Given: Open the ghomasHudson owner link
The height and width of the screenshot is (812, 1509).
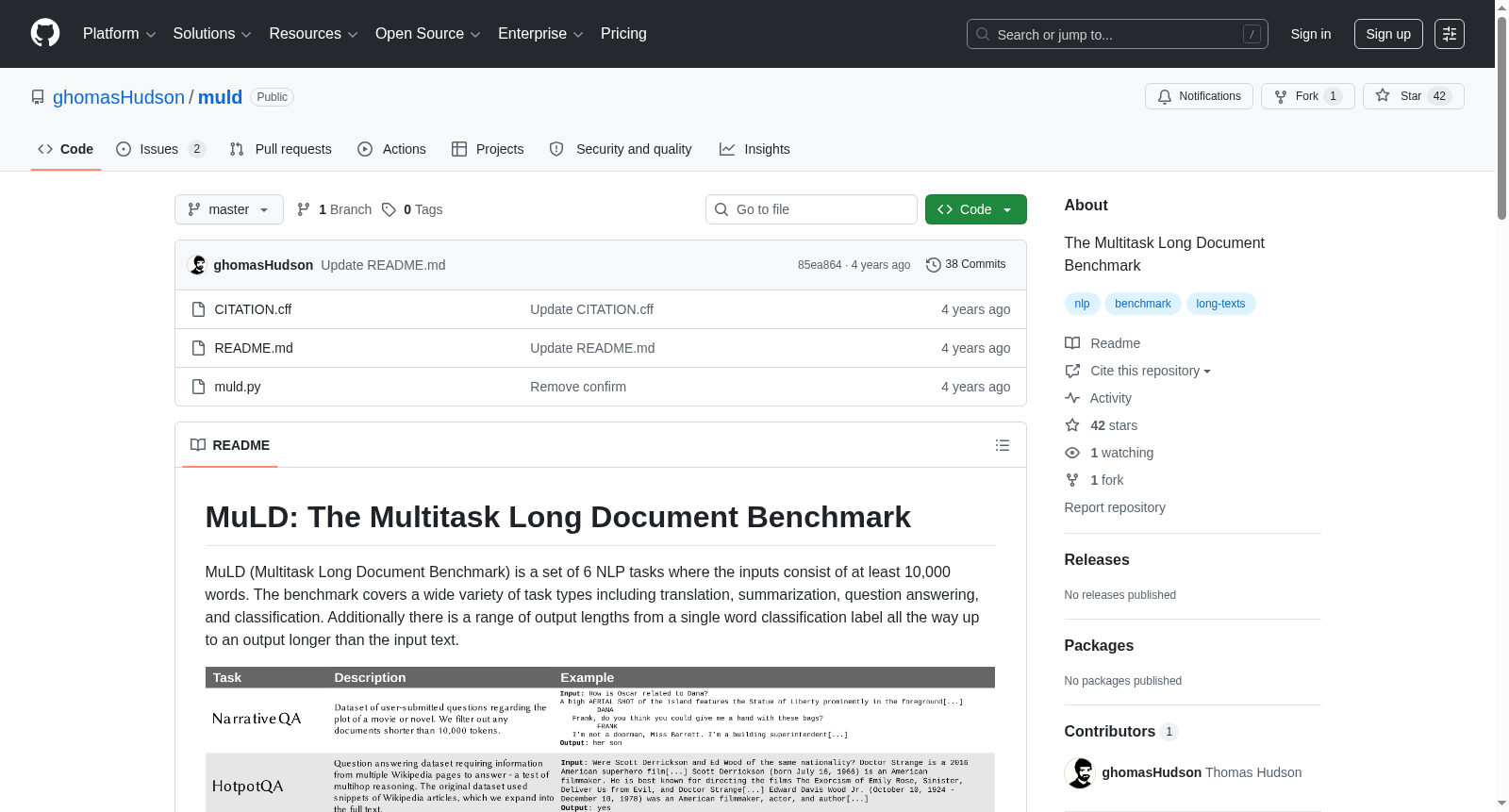Looking at the screenshot, I should [119, 97].
